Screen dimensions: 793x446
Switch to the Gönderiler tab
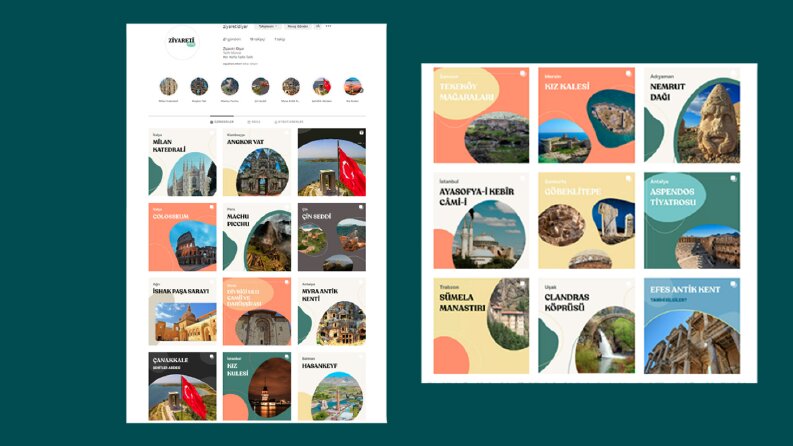(x=222, y=122)
